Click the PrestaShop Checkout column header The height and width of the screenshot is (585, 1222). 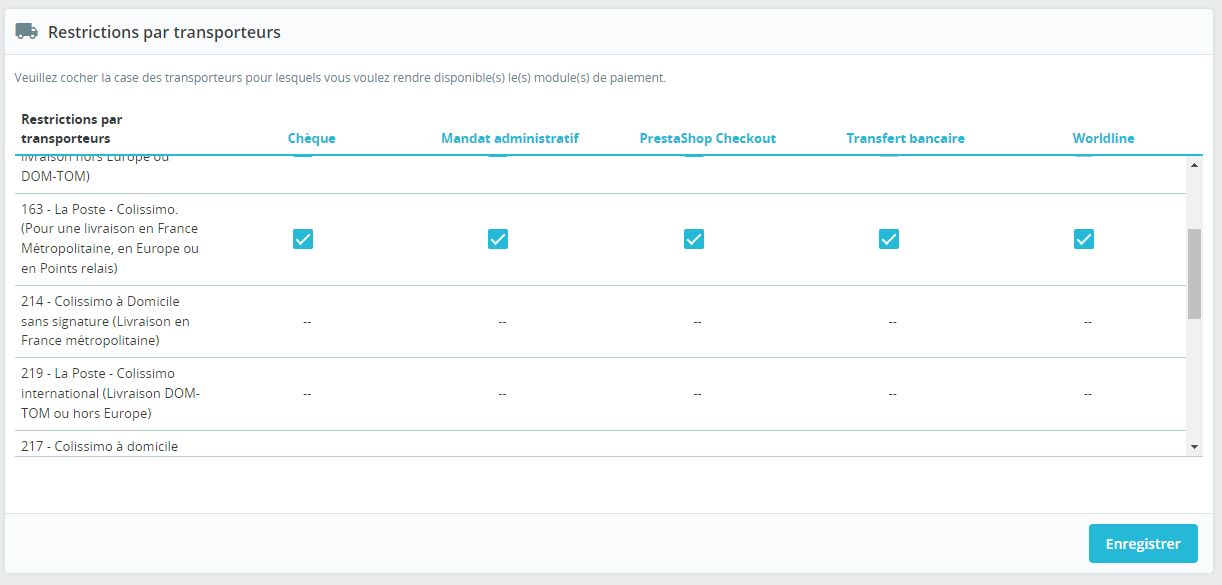(x=708, y=138)
